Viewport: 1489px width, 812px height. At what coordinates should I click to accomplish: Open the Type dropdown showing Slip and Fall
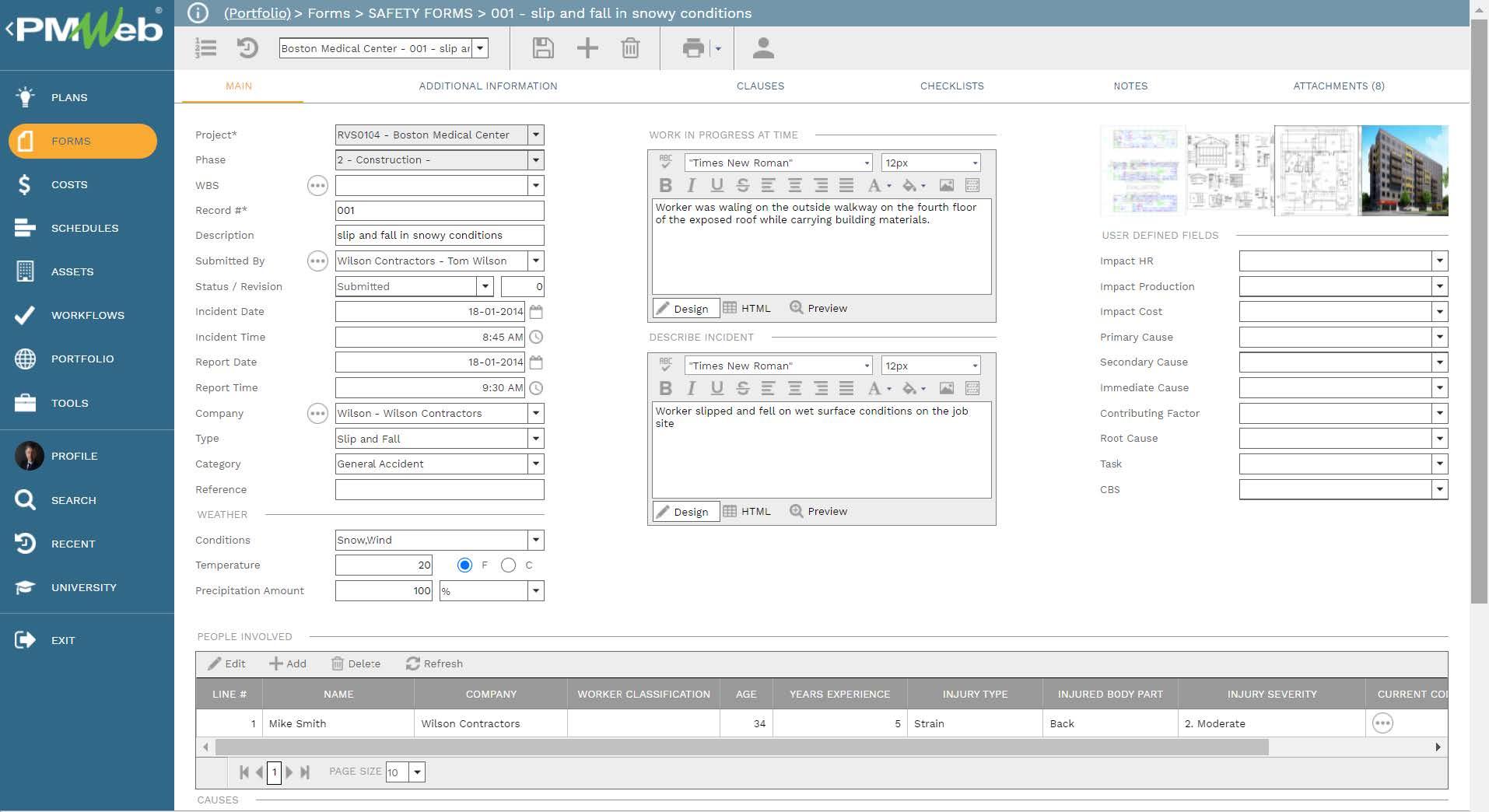click(x=535, y=439)
